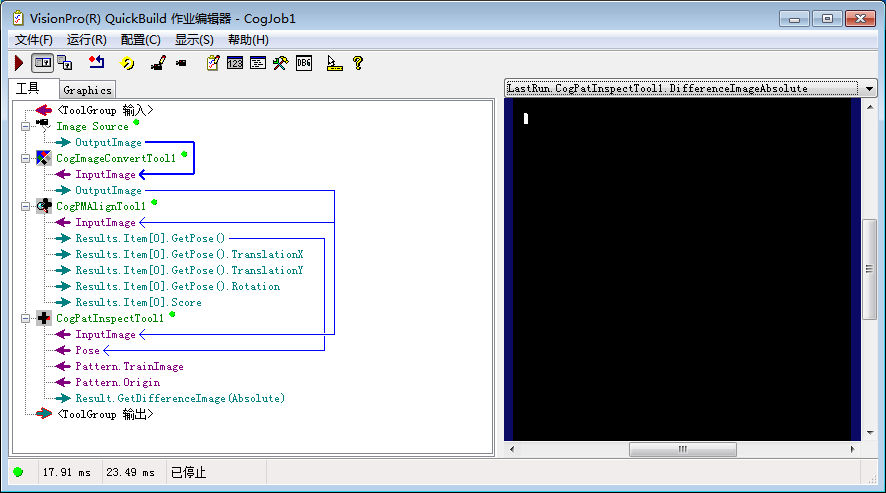Select the CogPMAlignTool1 label
886x493 pixels.
(x=101, y=206)
